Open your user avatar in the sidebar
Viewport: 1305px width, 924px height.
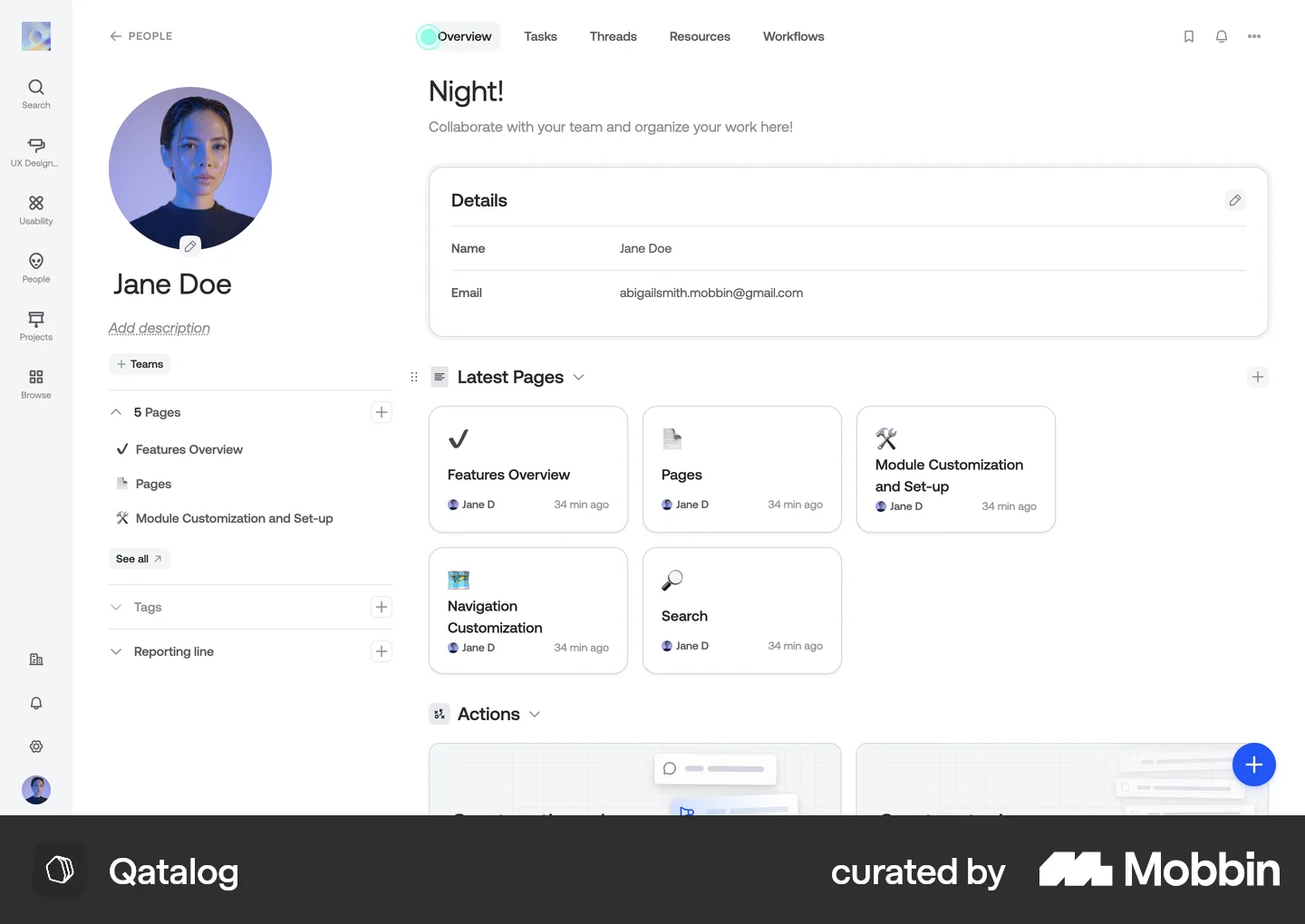click(36, 790)
